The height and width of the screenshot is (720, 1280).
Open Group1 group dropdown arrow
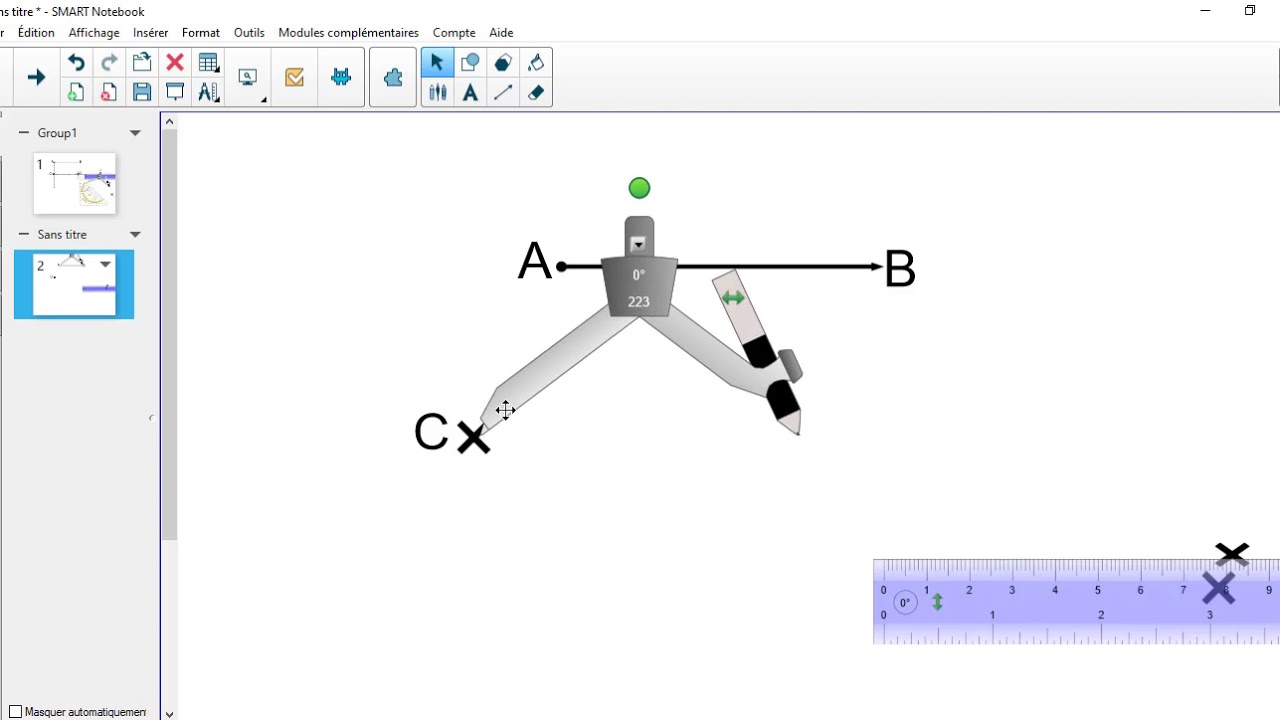tap(135, 133)
